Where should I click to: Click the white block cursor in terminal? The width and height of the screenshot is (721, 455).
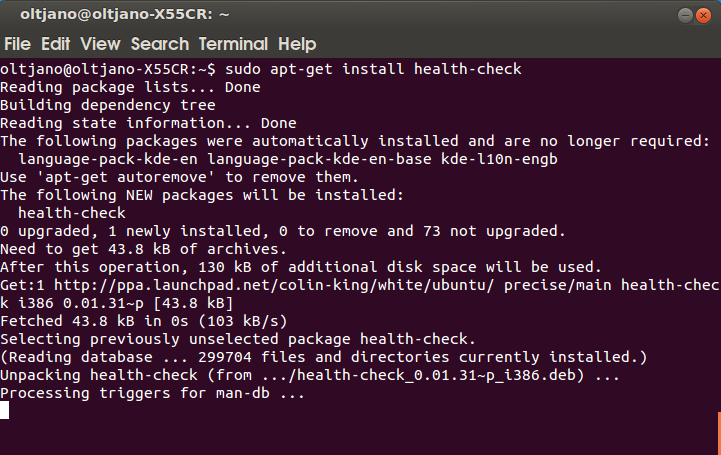tap(5, 410)
